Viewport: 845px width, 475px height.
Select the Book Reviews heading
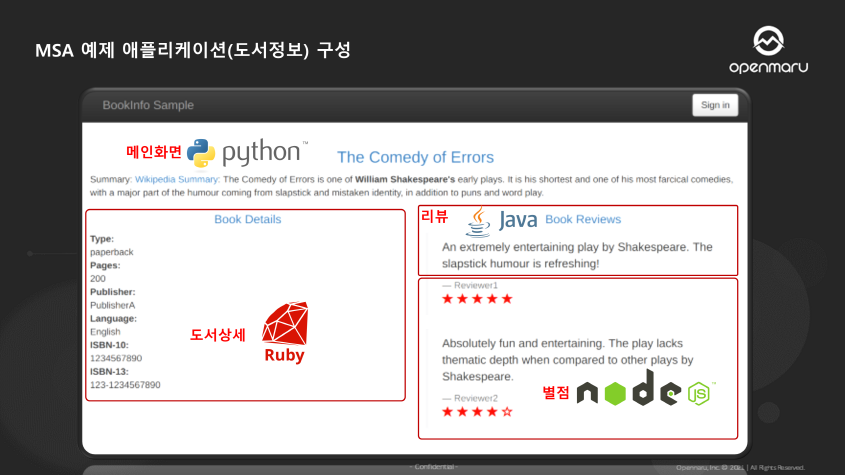(583, 219)
